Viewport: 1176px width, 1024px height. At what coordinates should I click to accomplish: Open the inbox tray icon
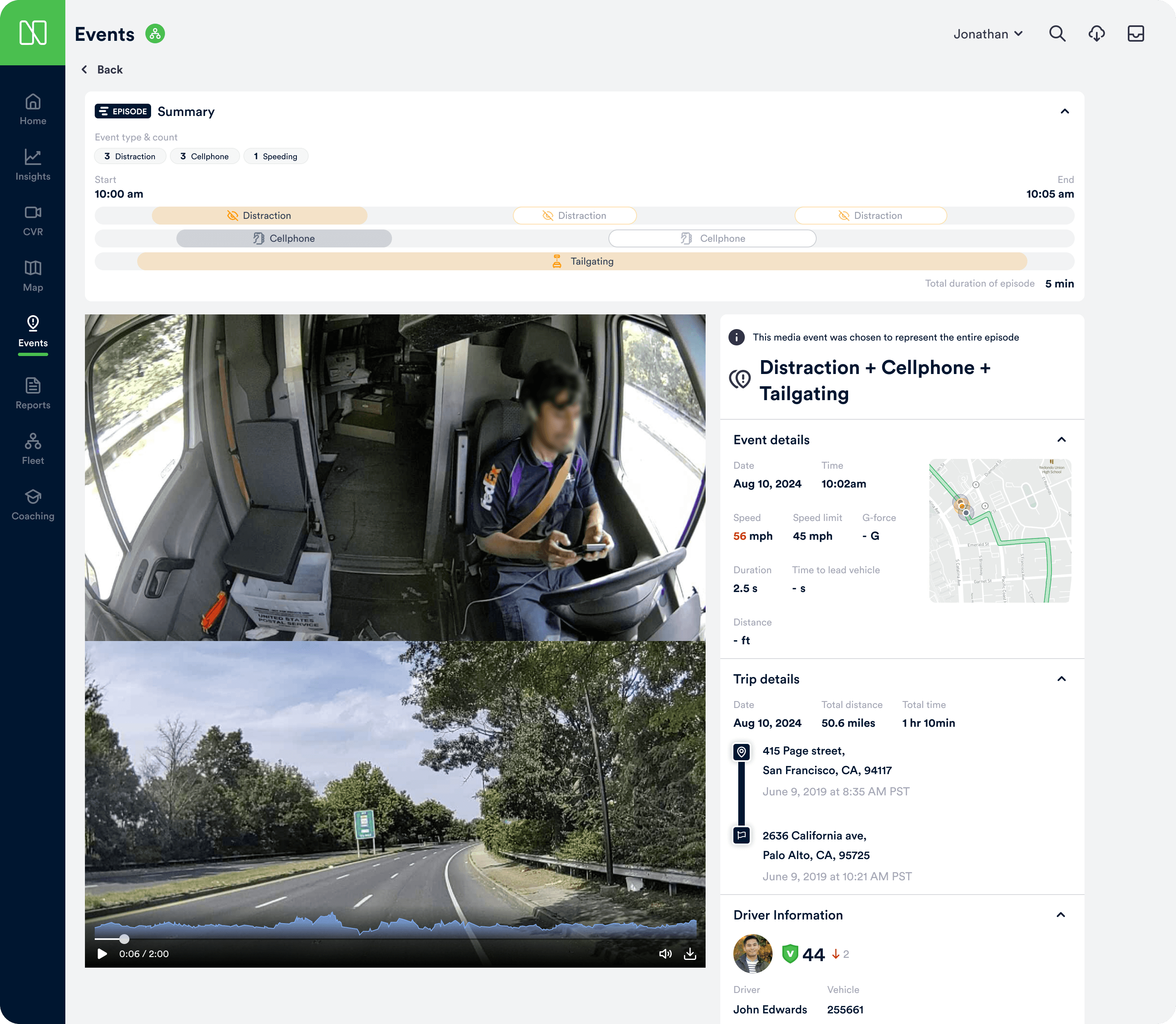[1136, 34]
